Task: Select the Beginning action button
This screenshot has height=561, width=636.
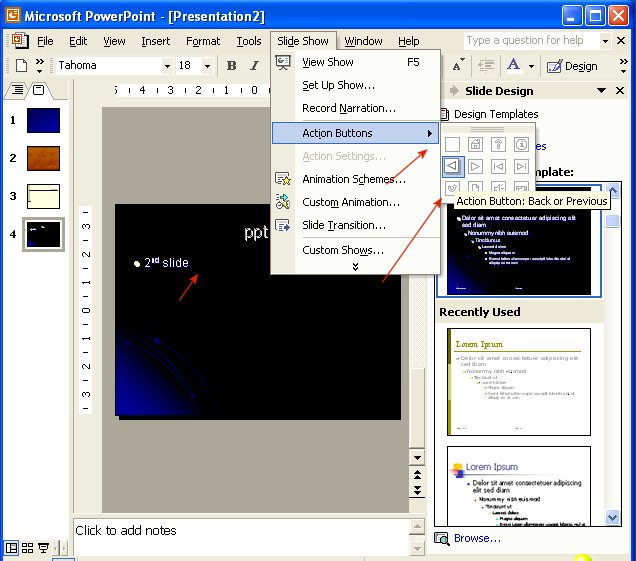Action: 498,166
